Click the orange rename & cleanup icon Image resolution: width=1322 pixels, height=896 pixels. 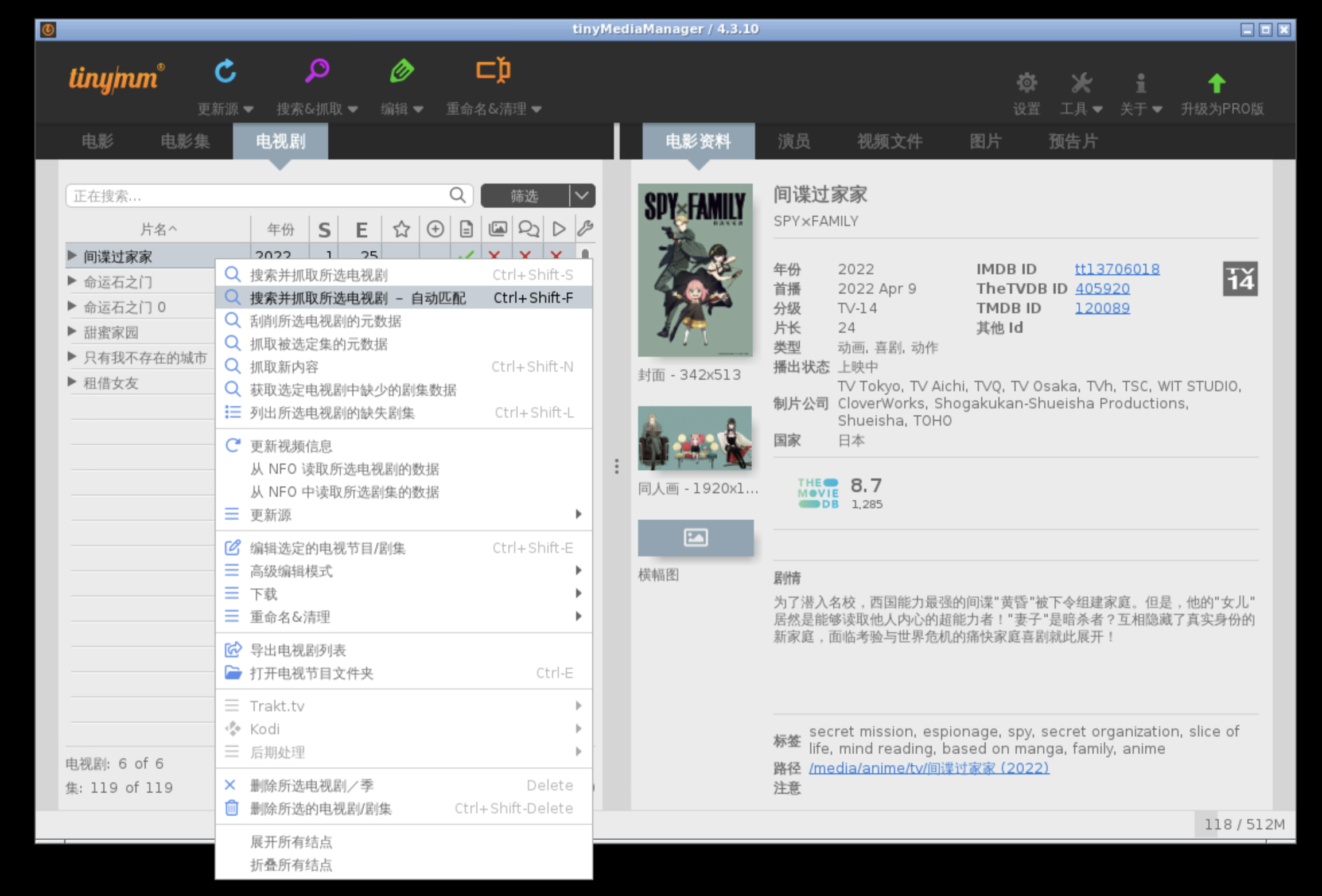tap(493, 71)
